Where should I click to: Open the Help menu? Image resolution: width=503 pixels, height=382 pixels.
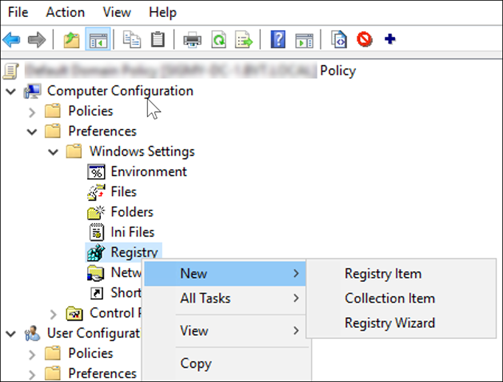163,12
